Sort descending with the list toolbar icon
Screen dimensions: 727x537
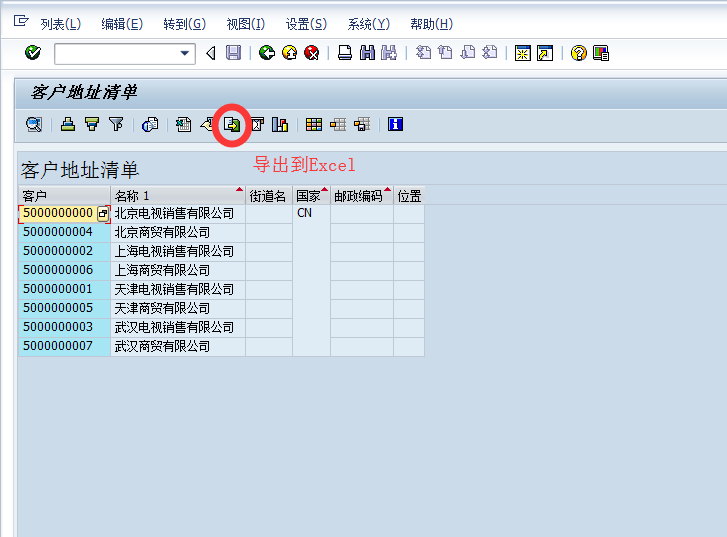[x=92, y=124]
